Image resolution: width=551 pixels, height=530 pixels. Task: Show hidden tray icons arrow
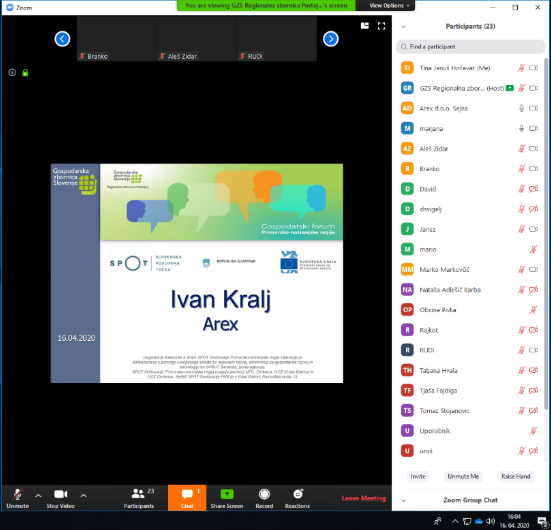455,521
